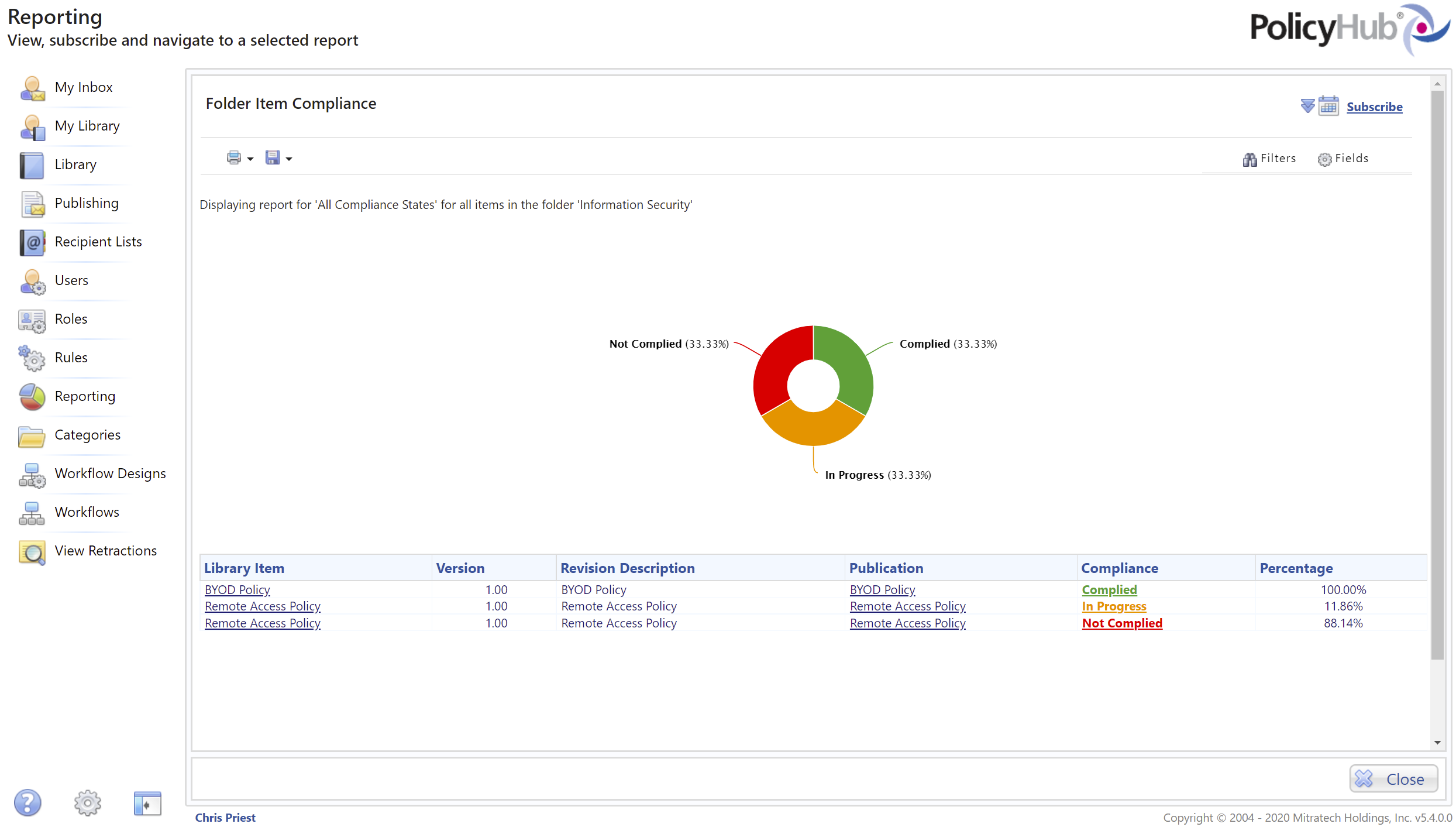Image resolution: width=1456 pixels, height=827 pixels.
Task: Open BYOD Policy library item link
Action: (x=237, y=590)
